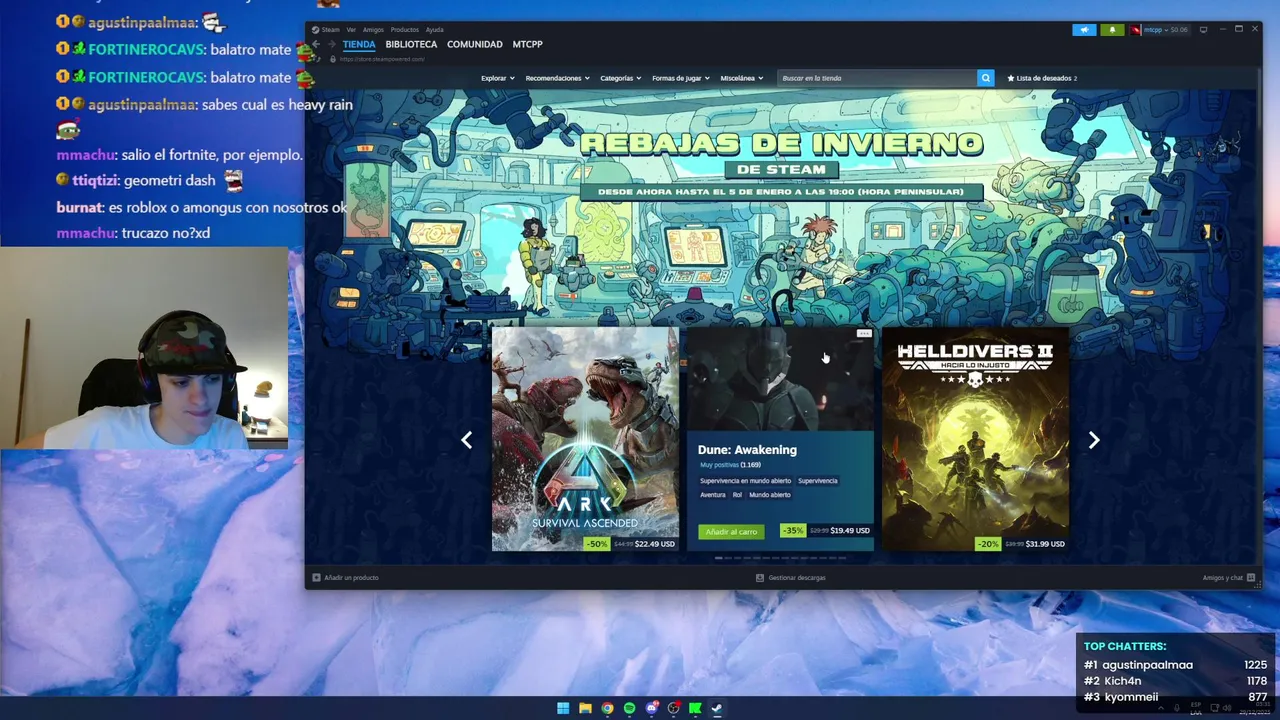Viewport: 1280px width, 720px height.
Task: Click the Rol tag on Dune card
Action: 737,495
